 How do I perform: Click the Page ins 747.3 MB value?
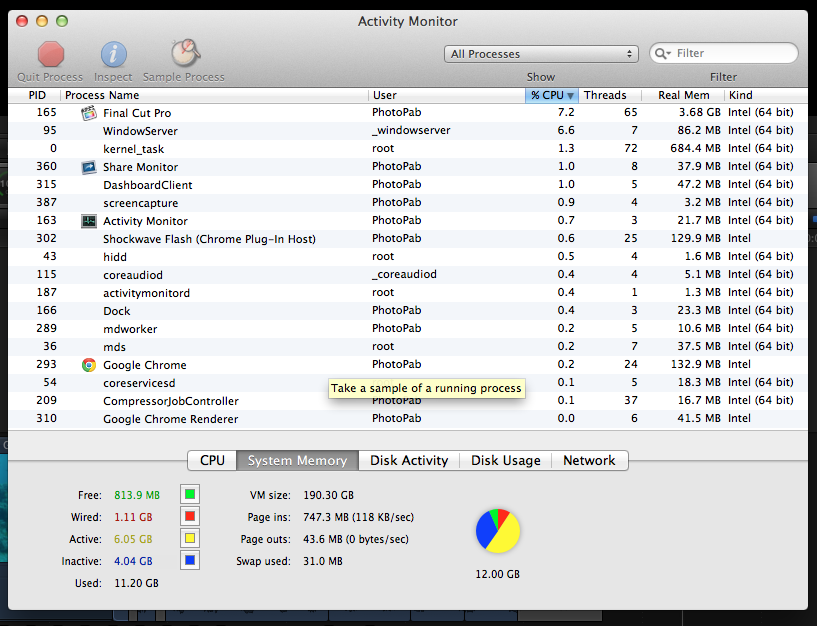click(x=358, y=517)
